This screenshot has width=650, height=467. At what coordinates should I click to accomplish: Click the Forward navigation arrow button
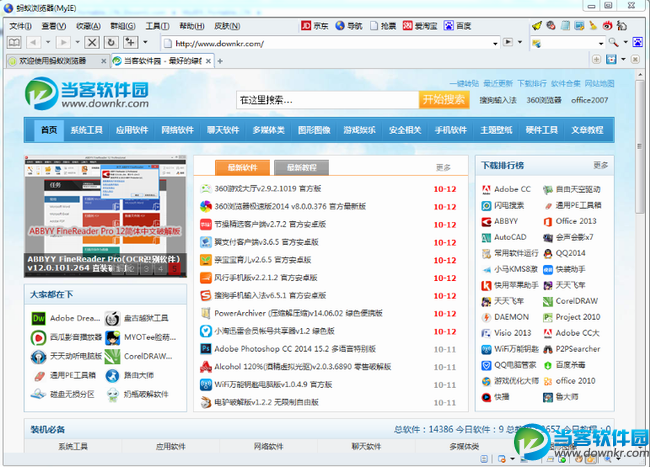[x=63, y=42]
